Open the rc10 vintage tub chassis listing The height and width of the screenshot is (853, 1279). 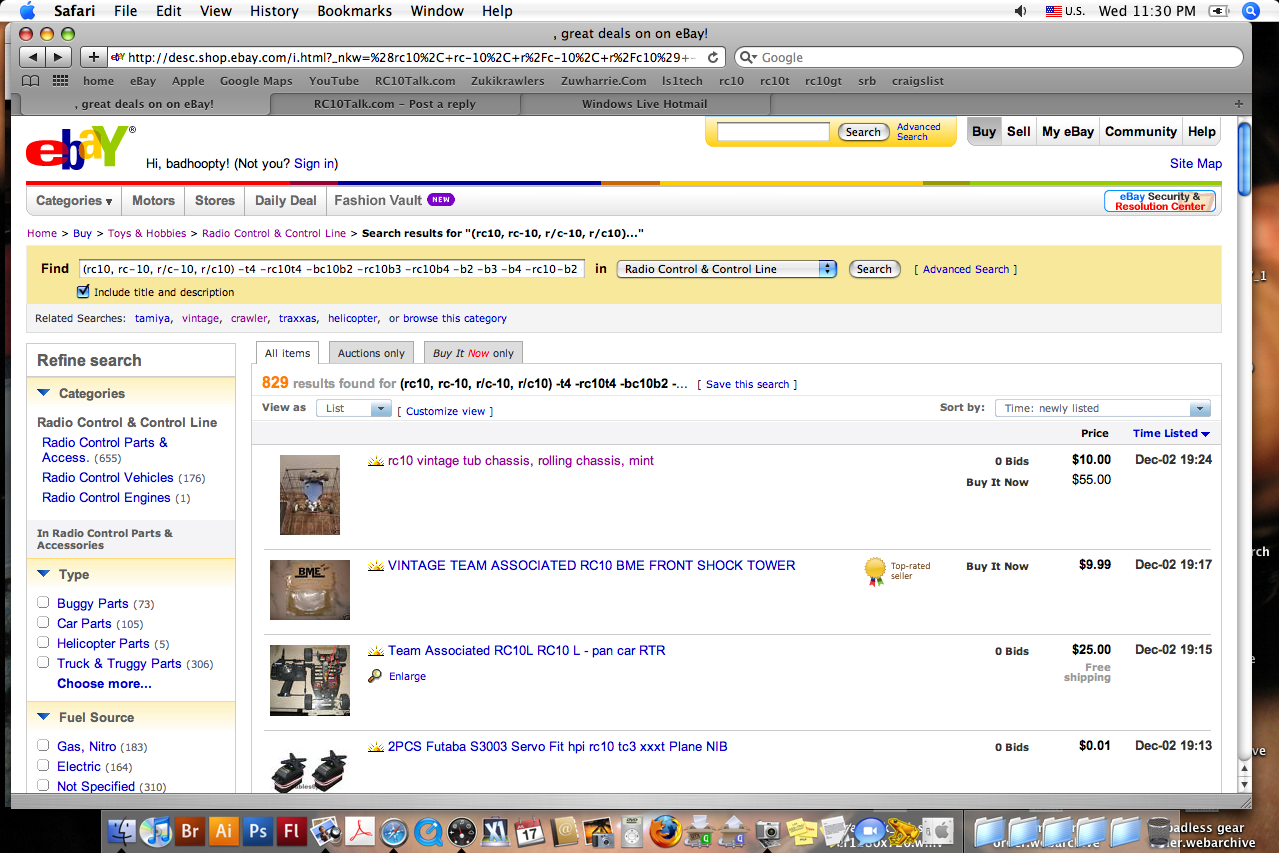pyautogui.click(x=521, y=460)
